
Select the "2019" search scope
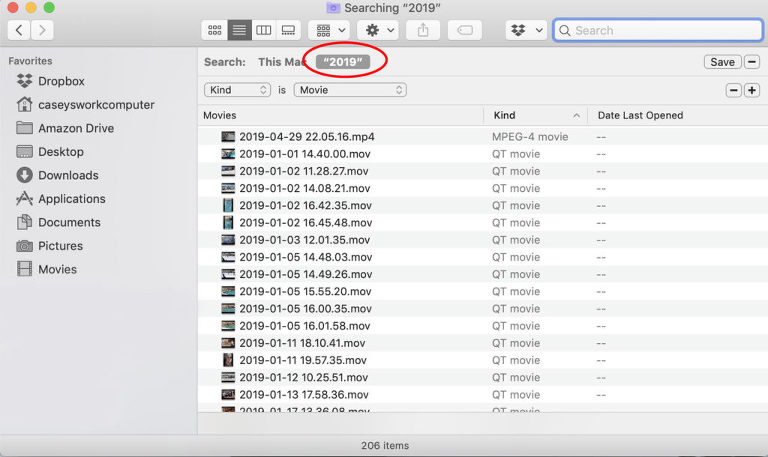point(343,62)
